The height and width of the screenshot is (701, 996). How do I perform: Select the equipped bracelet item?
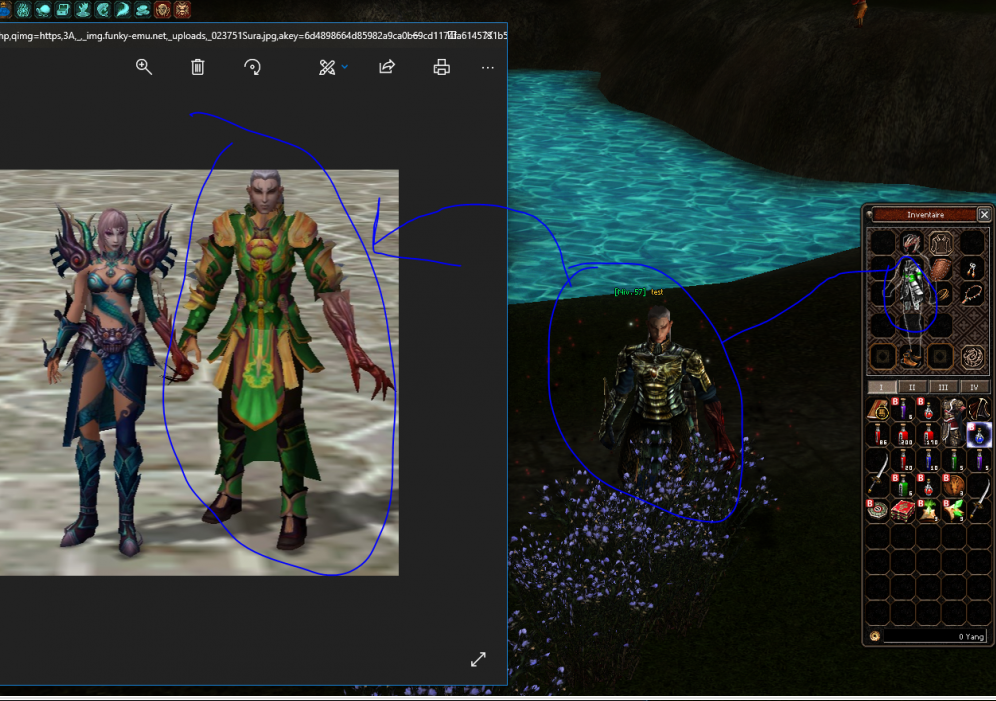[x=943, y=295]
